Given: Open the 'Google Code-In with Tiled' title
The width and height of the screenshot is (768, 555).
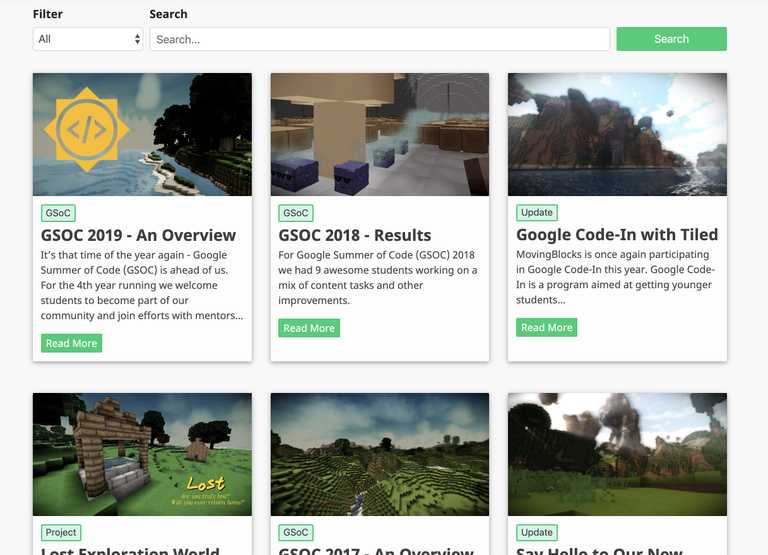Looking at the screenshot, I should coord(617,235).
